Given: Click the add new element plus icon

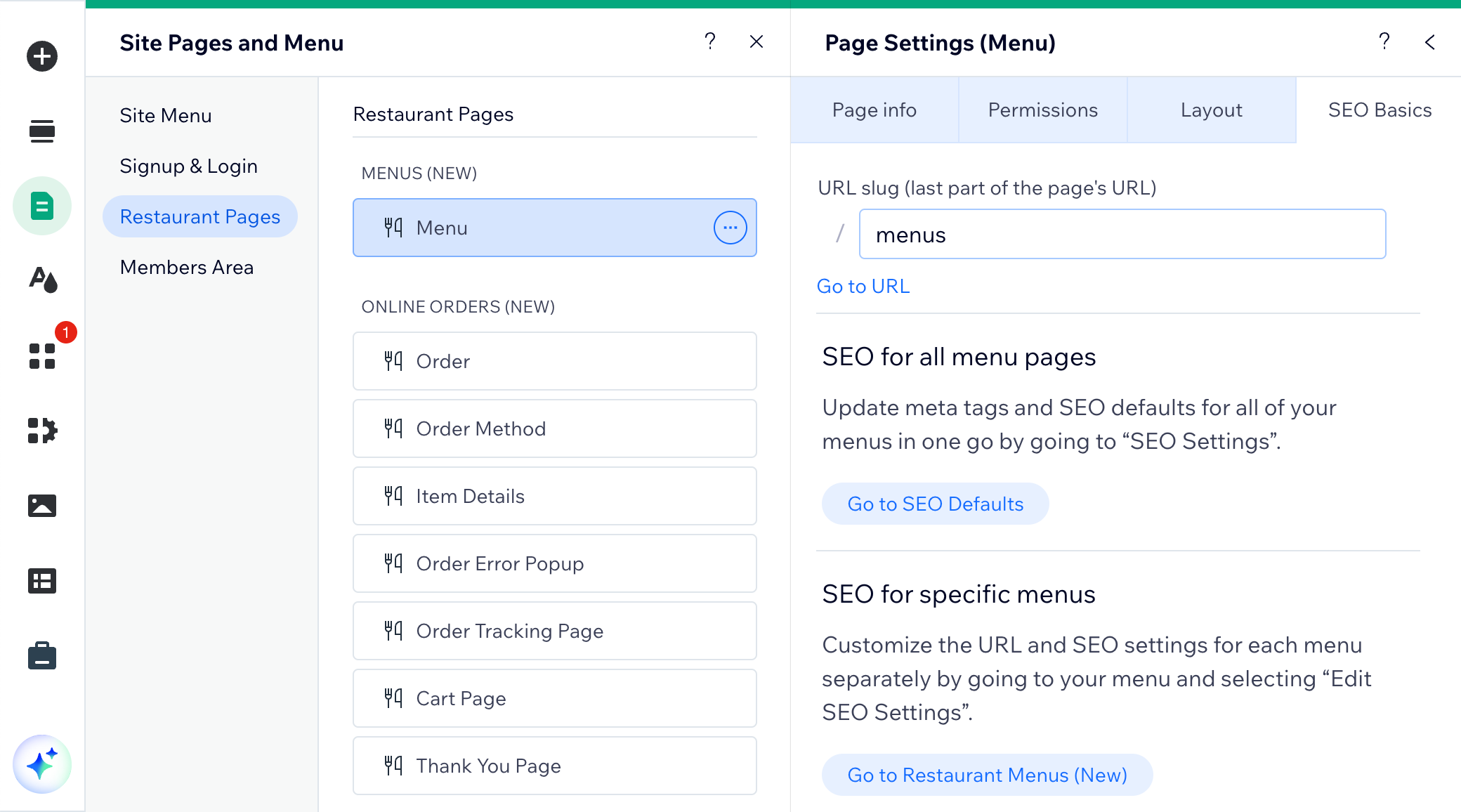Looking at the screenshot, I should [42, 56].
